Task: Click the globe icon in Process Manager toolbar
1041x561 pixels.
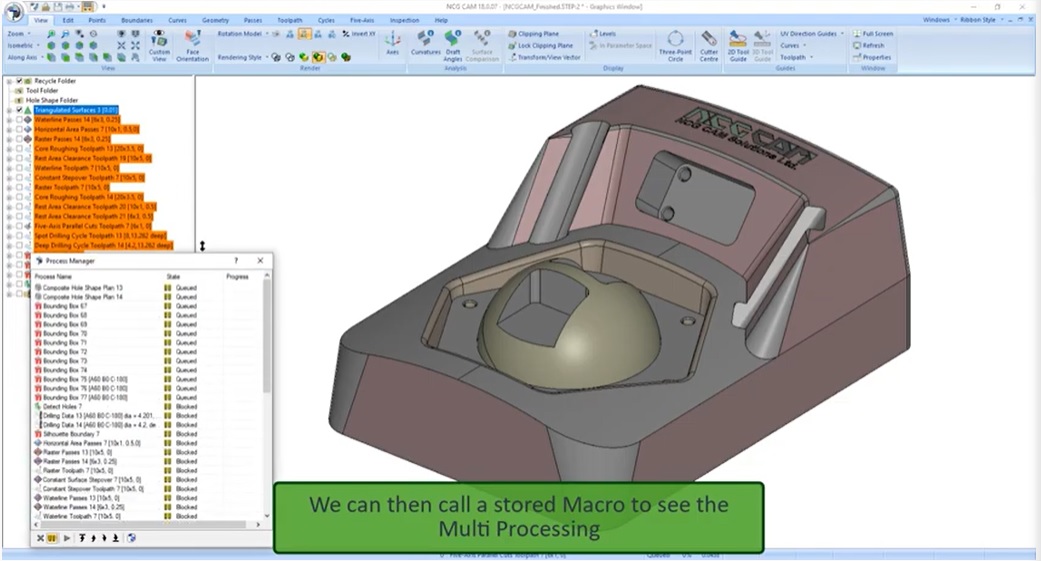Action: pos(131,538)
